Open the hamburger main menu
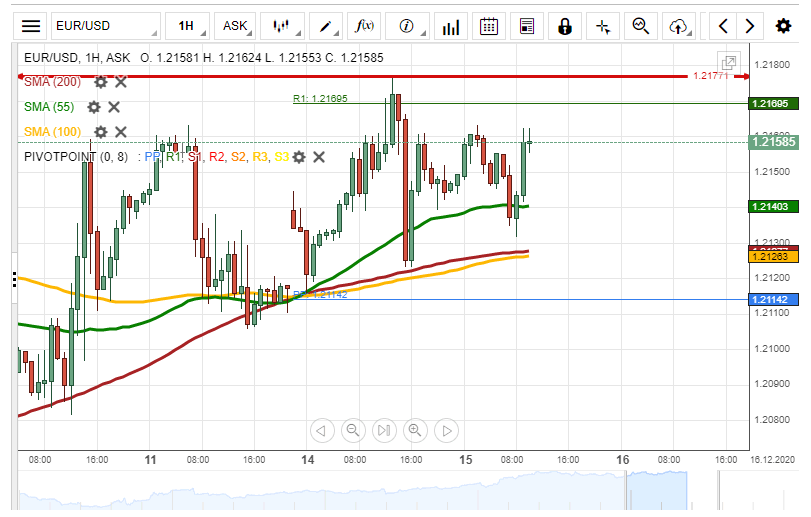This screenshot has width=811, height=517. point(31,26)
